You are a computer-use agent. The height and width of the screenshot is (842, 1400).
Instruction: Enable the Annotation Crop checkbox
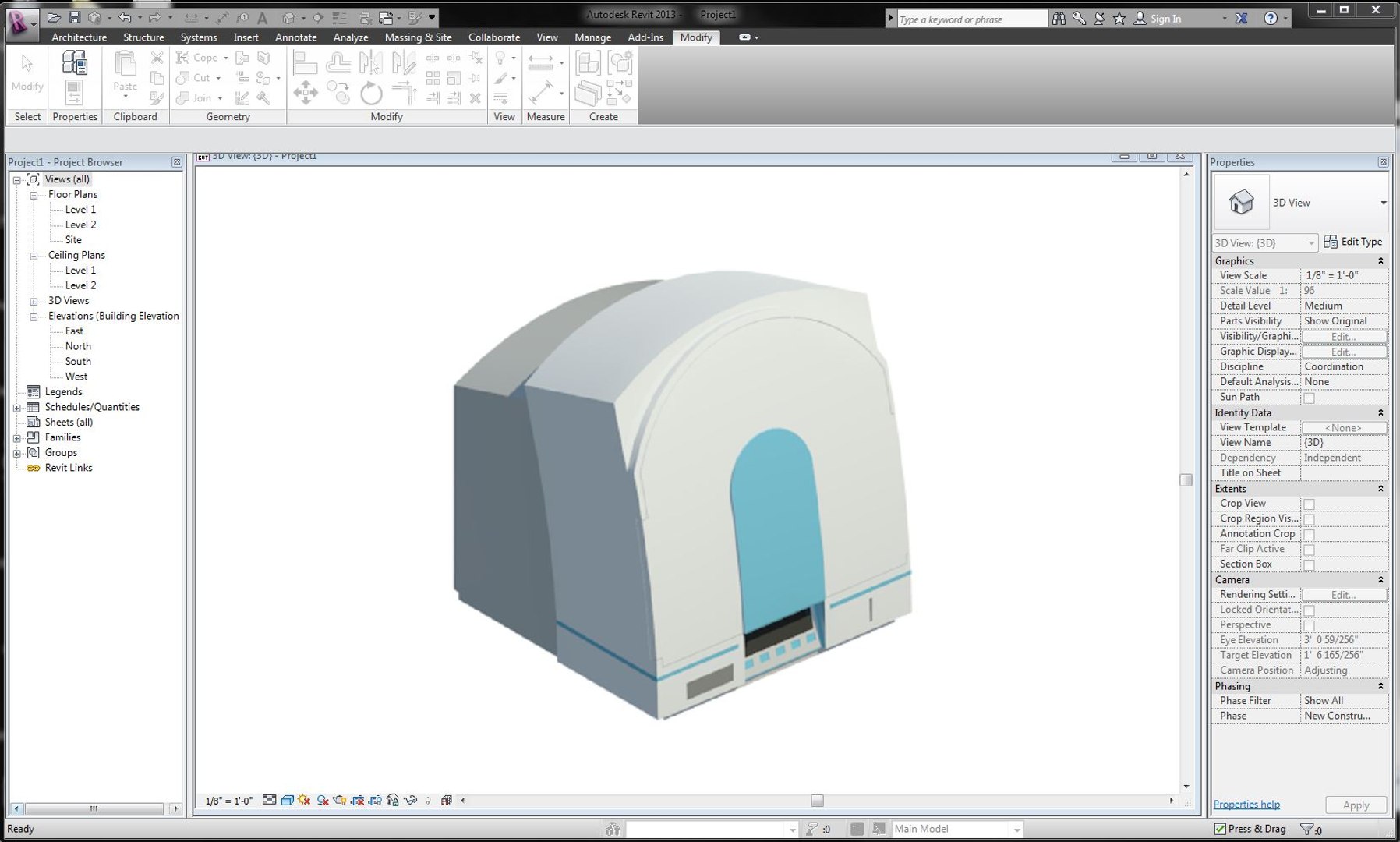pos(1310,535)
